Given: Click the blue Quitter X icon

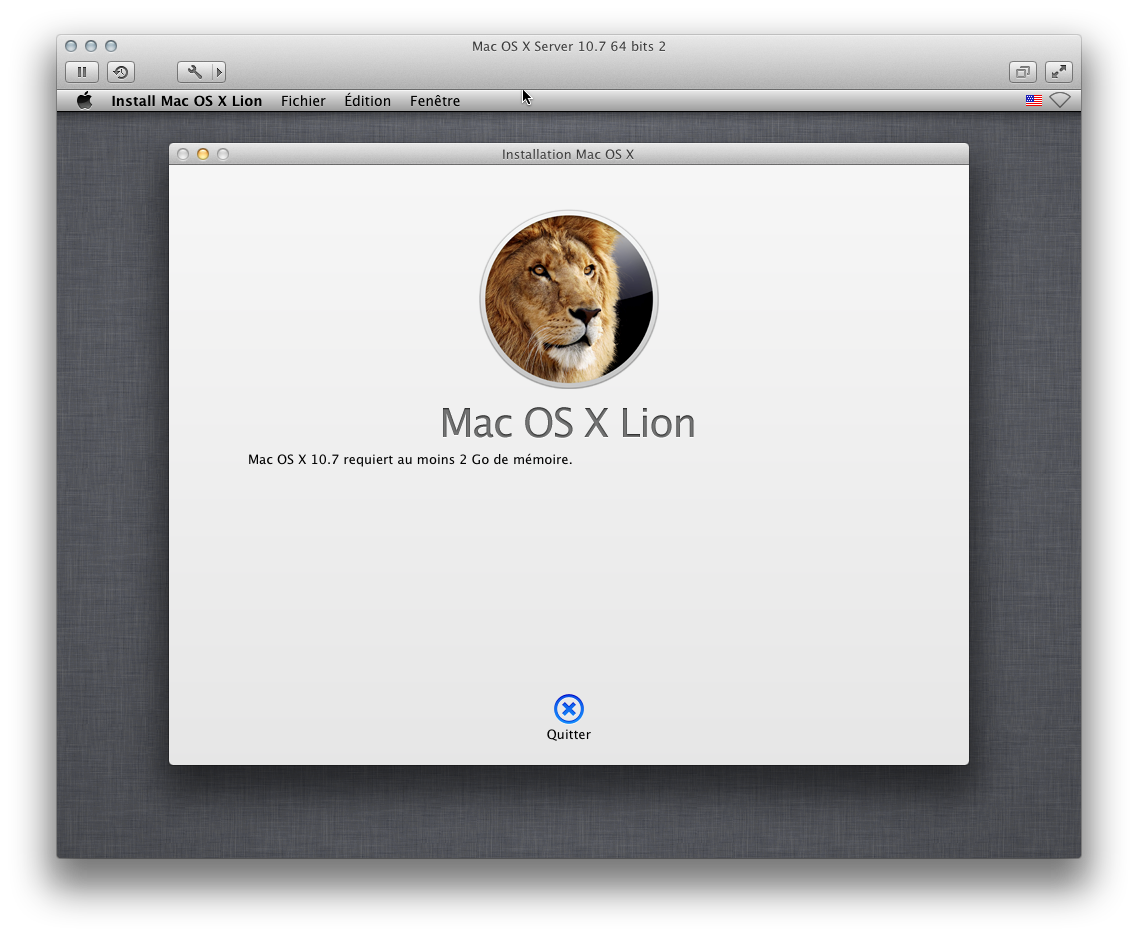Looking at the screenshot, I should pyautogui.click(x=569, y=708).
